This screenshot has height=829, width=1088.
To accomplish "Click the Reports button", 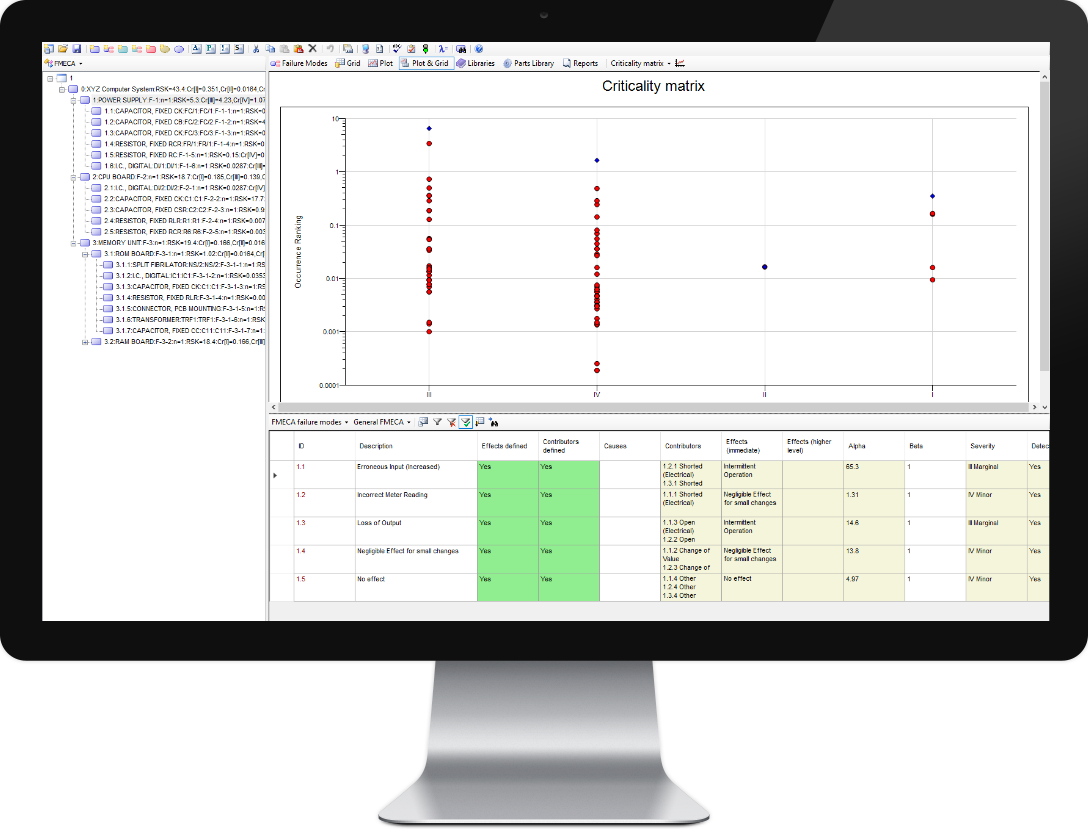I will (x=580, y=63).
